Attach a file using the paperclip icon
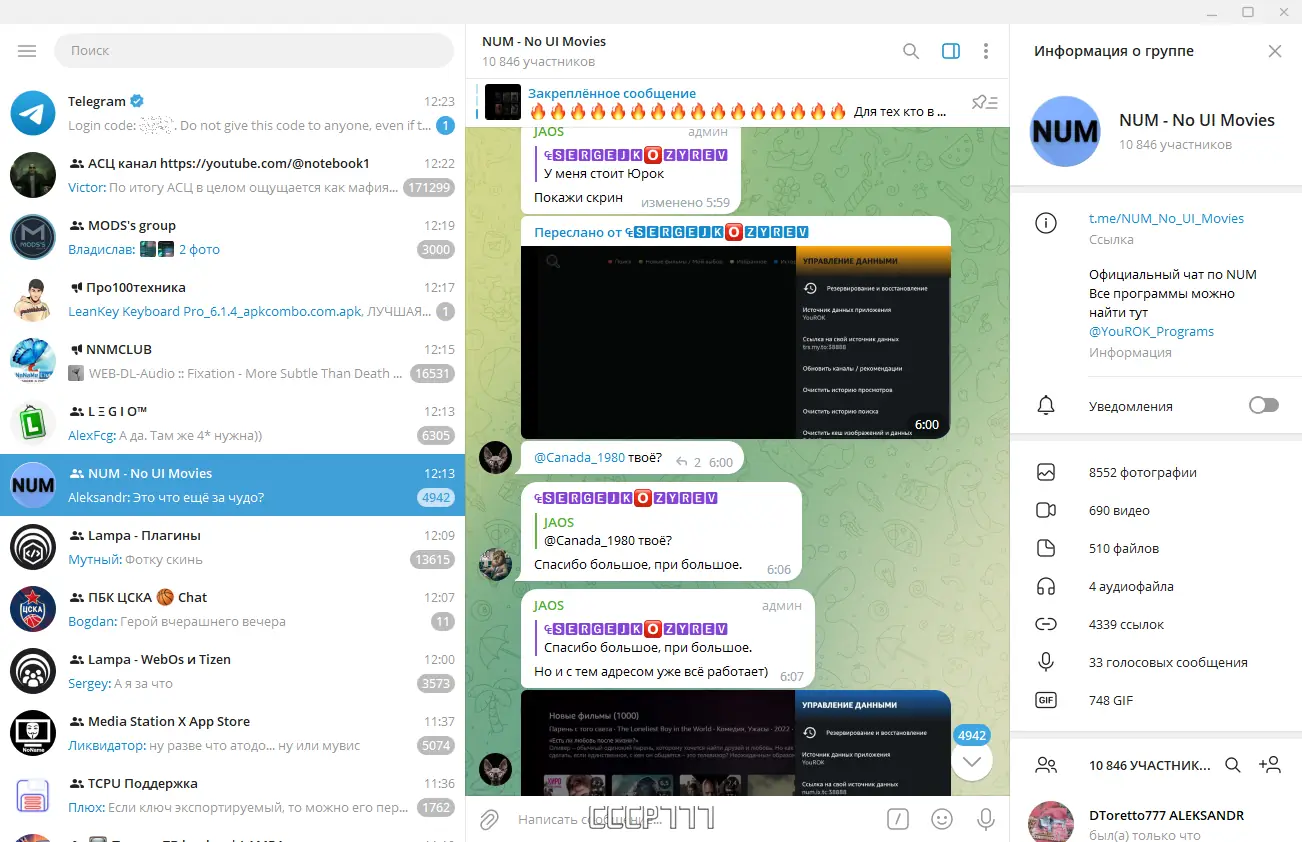The height and width of the screenshot is (842, 1302). pyautogui.click(x=489, y=819)
